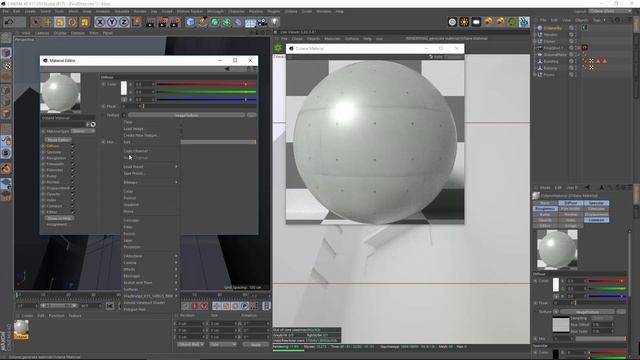The height and width of the screenshot is (360, 640).
Task: Click the coordinate system icon
Action: tap(136, 22)
